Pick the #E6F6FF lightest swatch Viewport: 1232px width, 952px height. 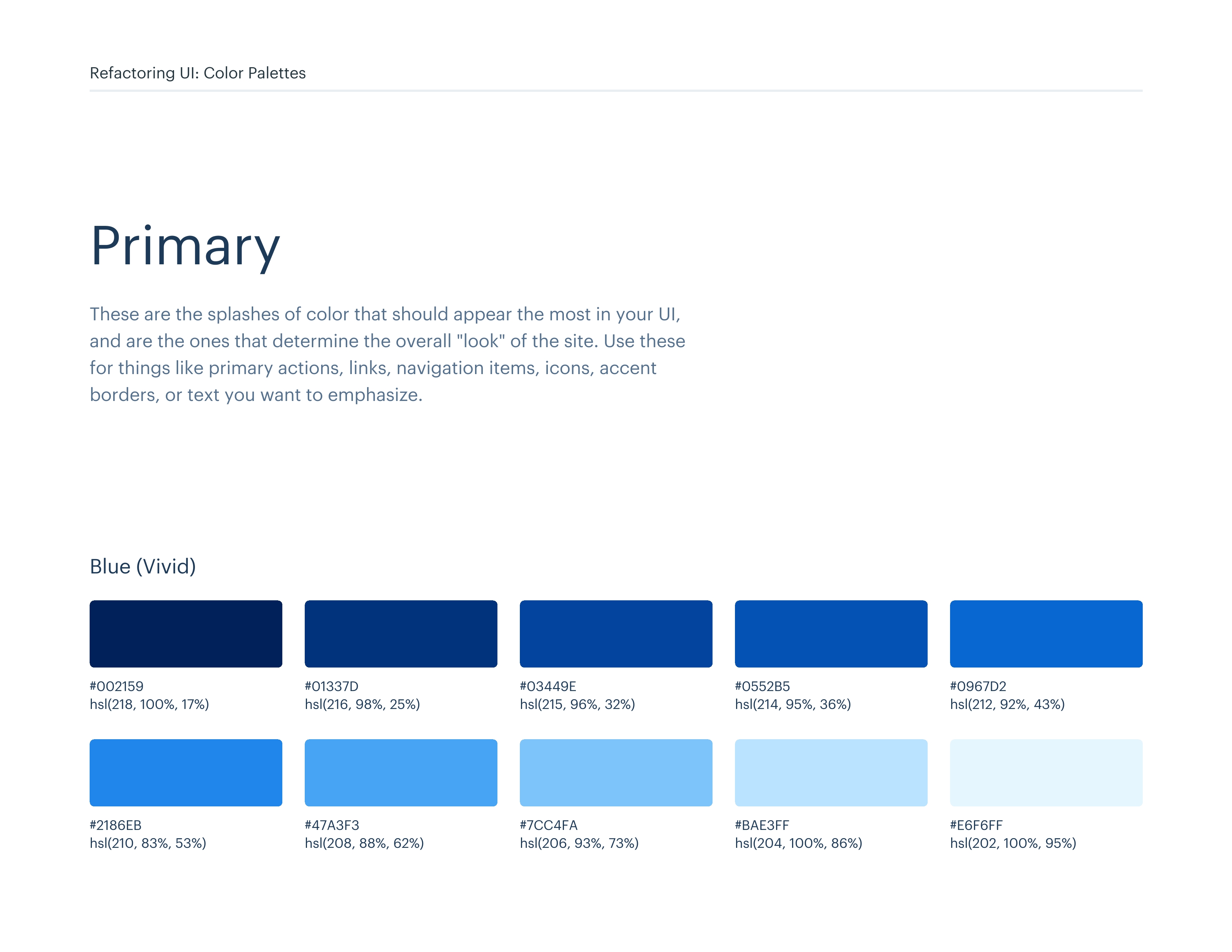(1046, 772)
